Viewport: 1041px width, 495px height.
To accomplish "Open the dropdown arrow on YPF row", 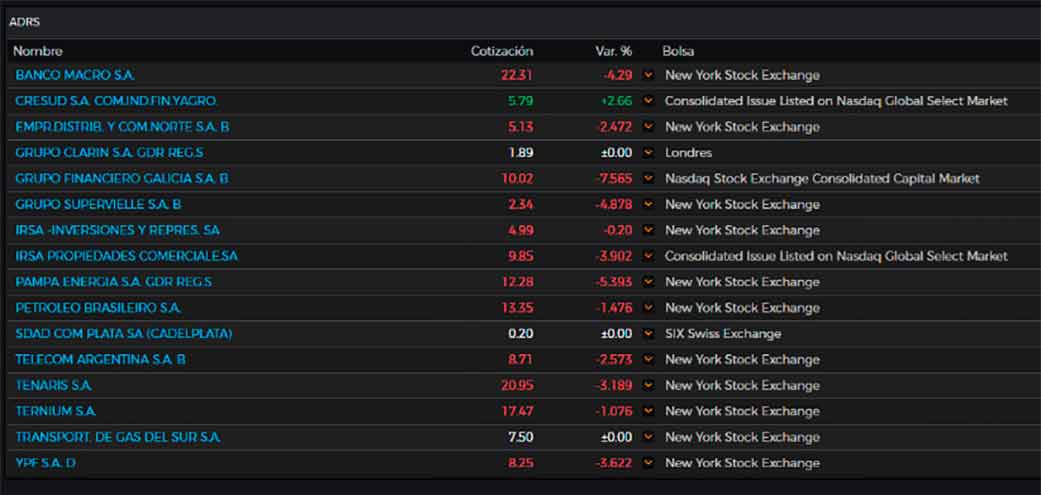I will click(649, 463).
